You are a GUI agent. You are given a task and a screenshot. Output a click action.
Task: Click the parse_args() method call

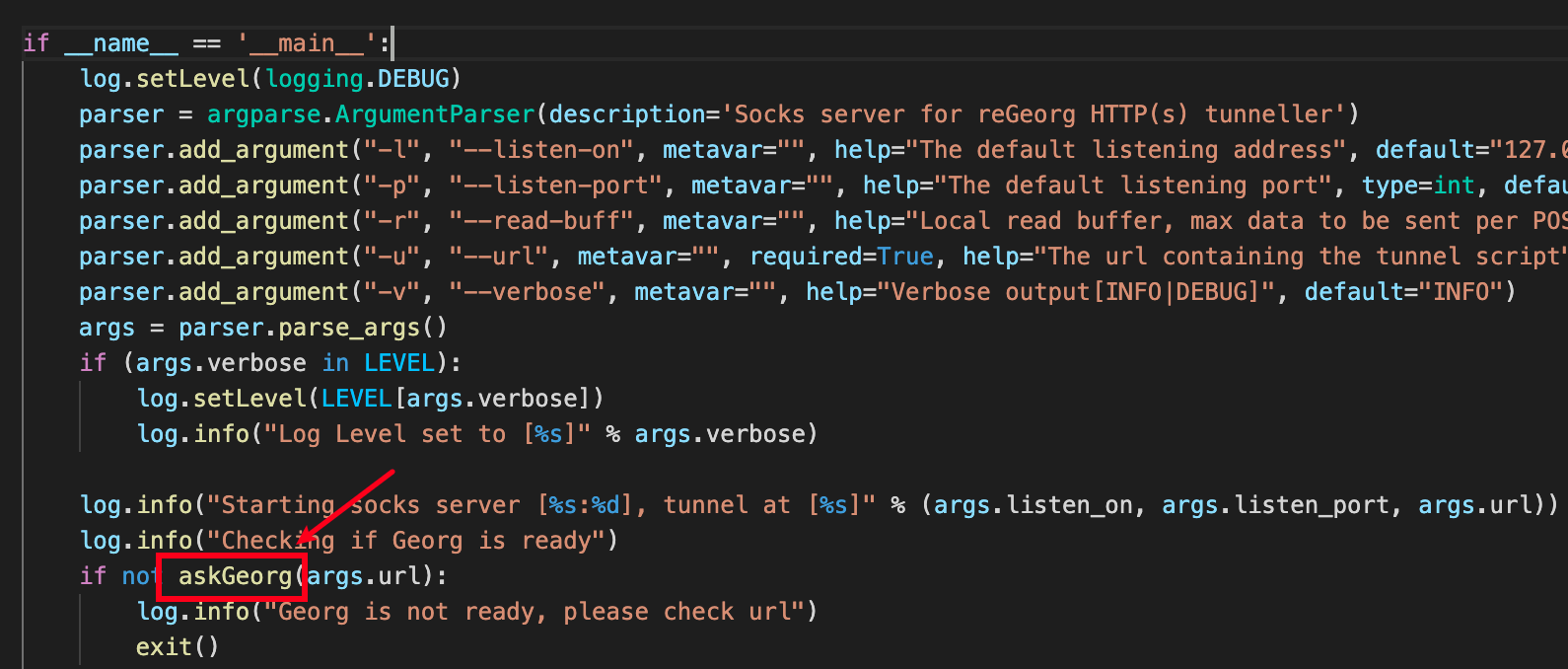[x=362, y=328]
